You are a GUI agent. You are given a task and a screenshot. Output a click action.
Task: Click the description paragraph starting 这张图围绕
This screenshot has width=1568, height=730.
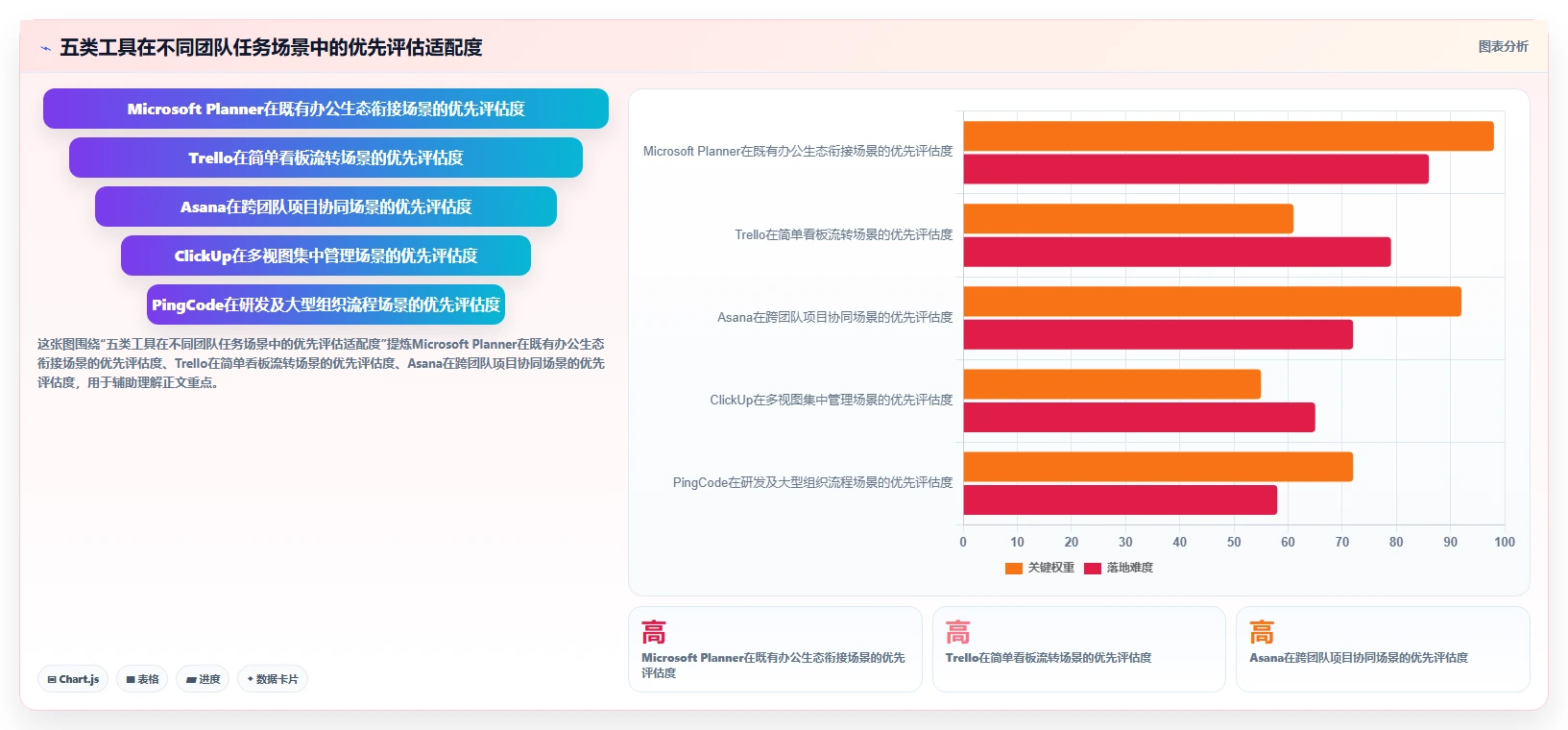[x=322, y=363]
